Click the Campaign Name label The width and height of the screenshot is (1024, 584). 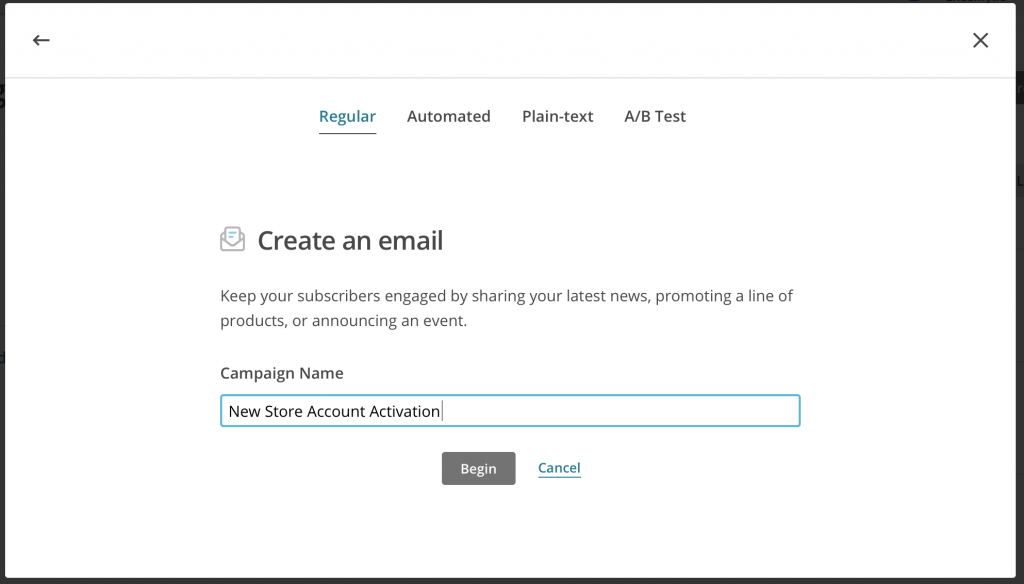tap(281, 373)
